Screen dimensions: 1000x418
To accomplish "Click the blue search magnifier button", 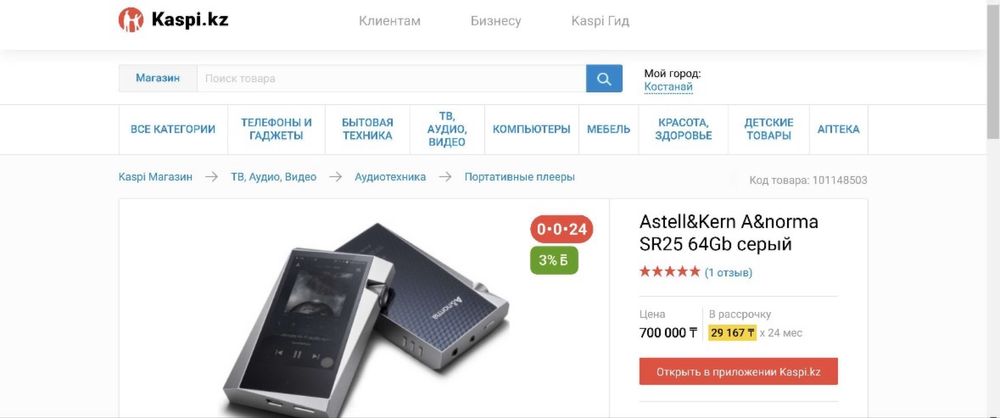I will [x=604, y=78].
